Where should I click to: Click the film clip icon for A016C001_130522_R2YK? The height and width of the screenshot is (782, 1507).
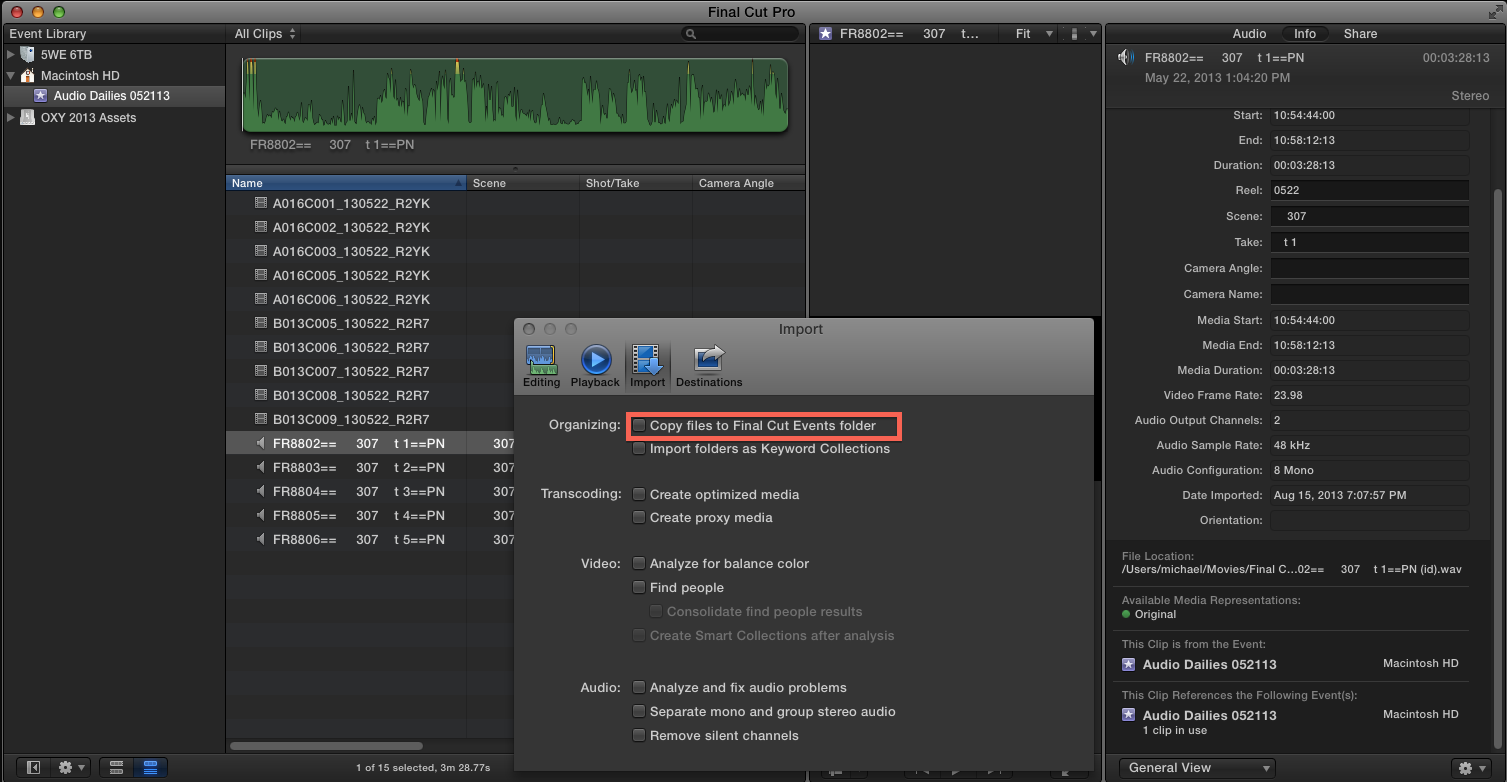pyautogui.click(x=261, y=203)
